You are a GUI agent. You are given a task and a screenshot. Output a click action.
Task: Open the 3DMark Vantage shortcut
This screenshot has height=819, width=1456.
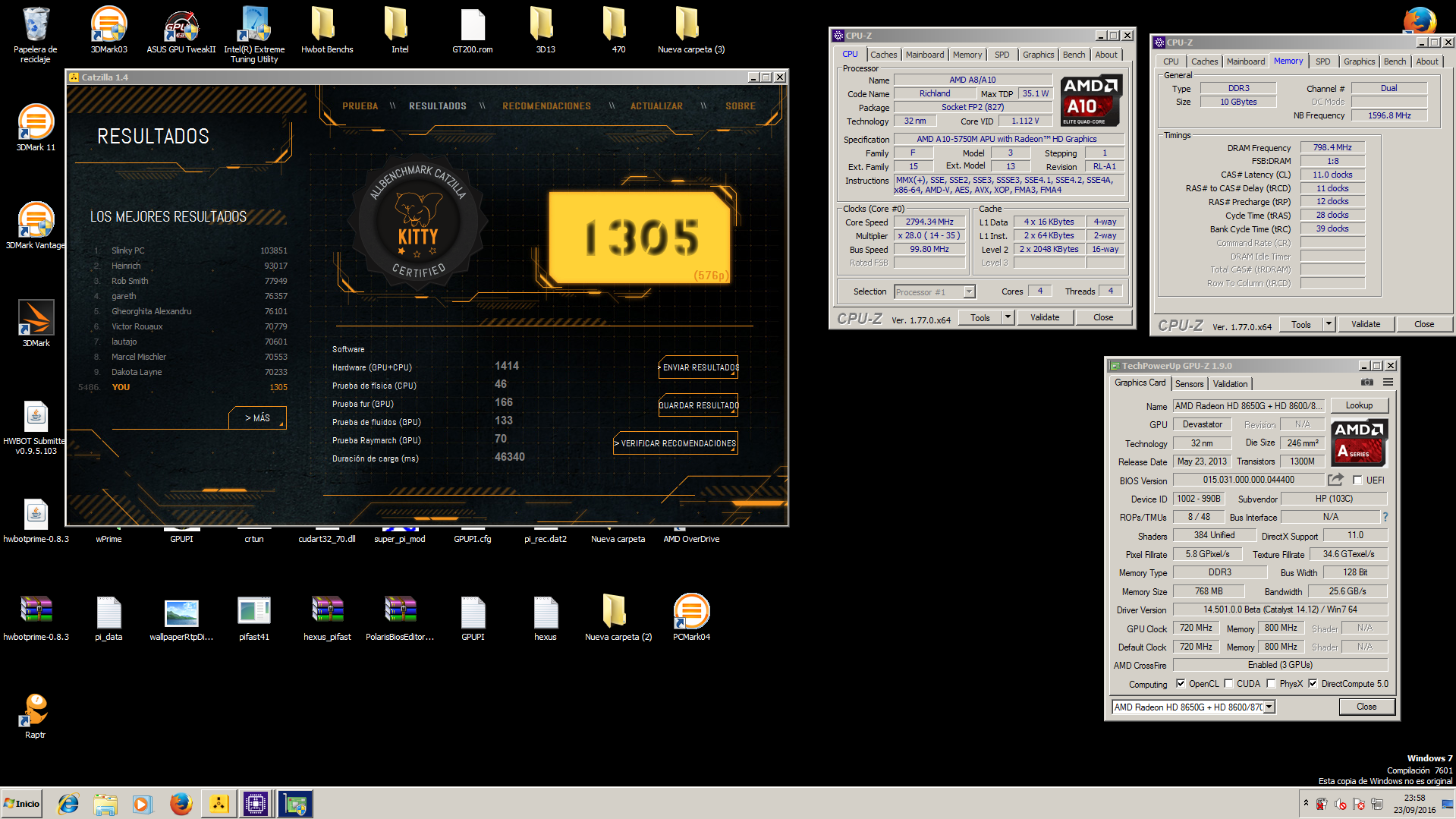[36, 225]
